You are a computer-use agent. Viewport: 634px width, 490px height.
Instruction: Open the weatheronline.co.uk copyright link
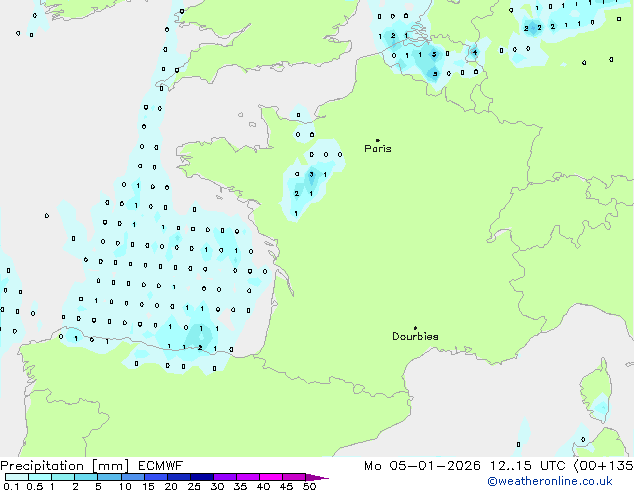[x=550, y=481]
